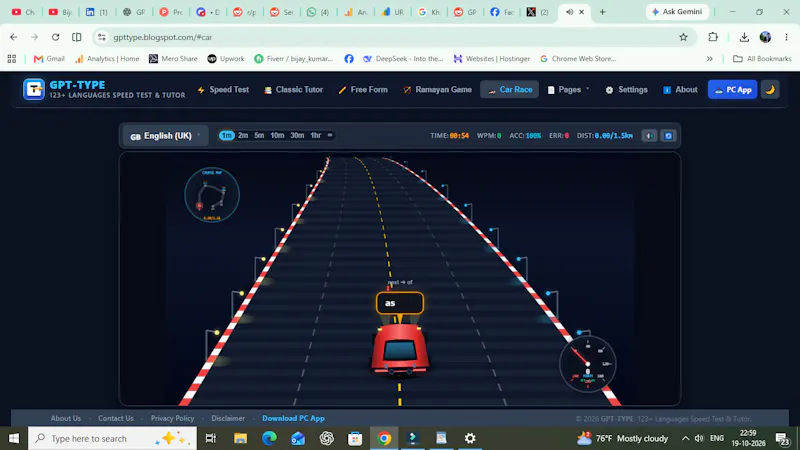The height and width of the screenshot is (450, 800).
Task: Show hidden system tray icons
Action: [x=685, y=438]
